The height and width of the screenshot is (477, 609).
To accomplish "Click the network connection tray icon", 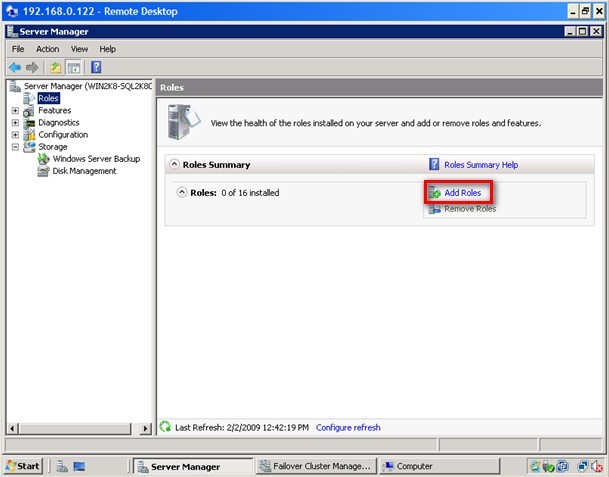I will point(583,466).
